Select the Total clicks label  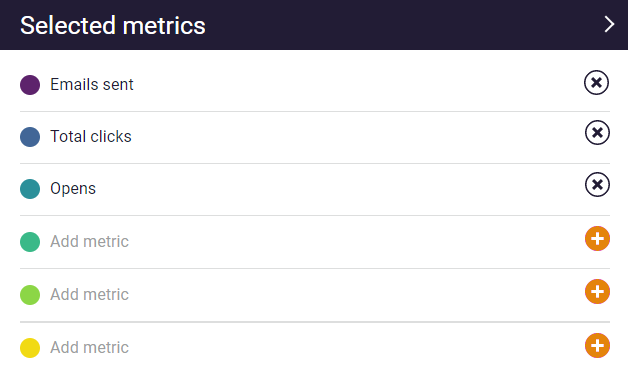pyautogui.click(x=91, y=137)
